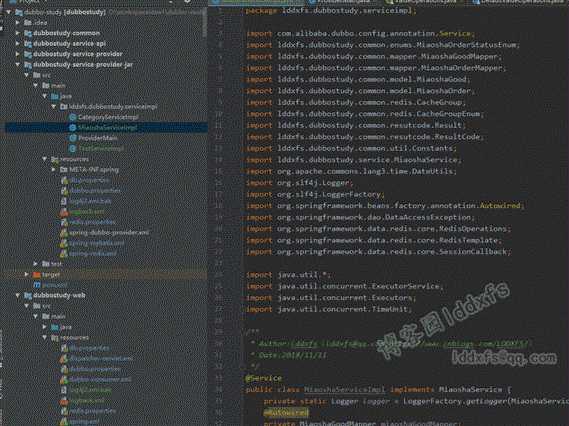
Task: Click the MiaoshaServiceImpl class icon
Action: pyautogui.click(x=73, y=128)
